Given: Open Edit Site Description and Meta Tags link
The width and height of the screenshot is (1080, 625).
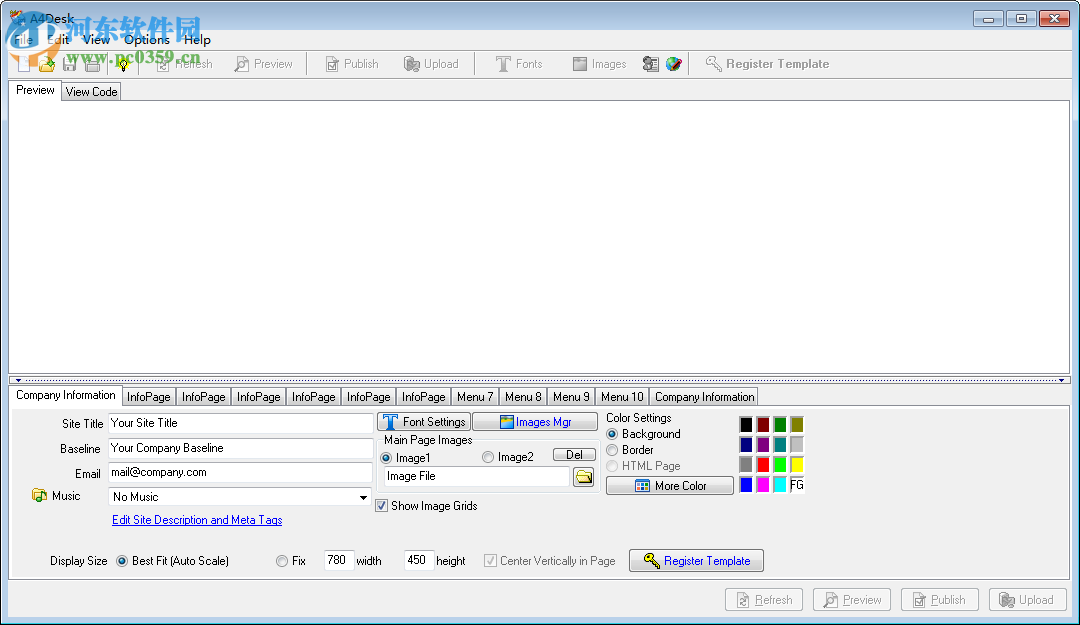Looking at the screenshot, I should coord(197,520).
